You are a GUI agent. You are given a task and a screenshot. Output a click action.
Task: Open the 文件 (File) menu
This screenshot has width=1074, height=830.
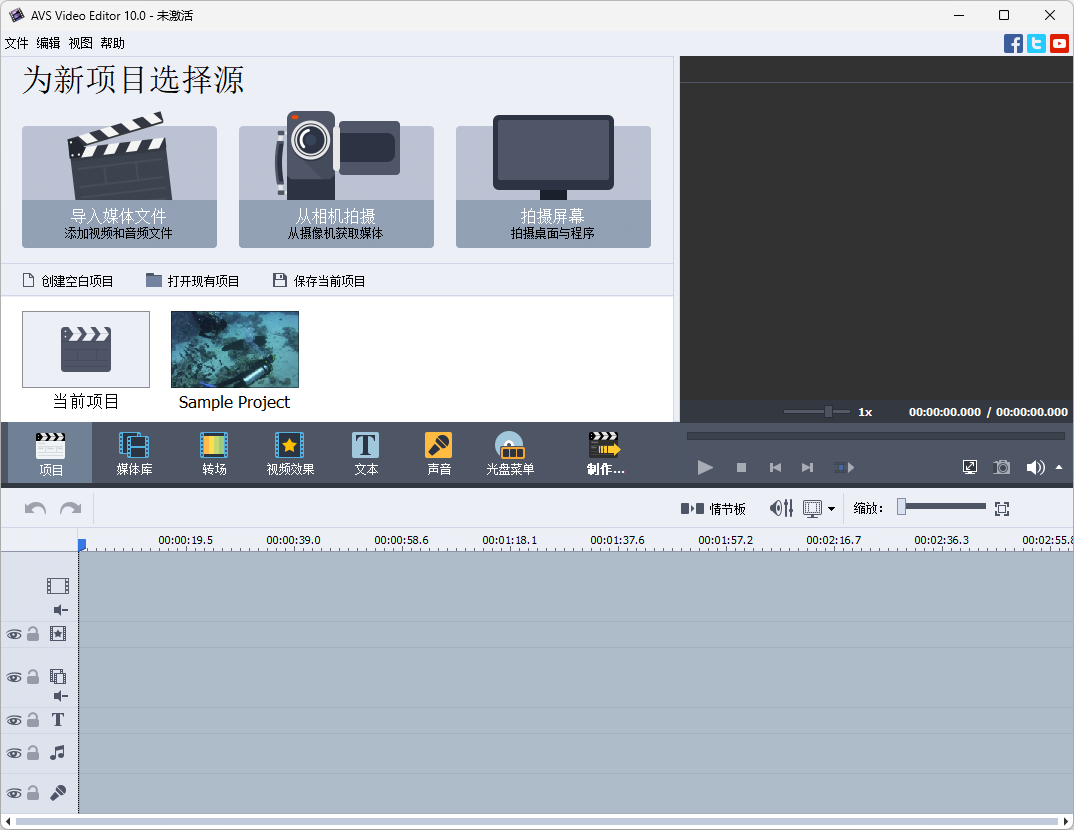(16, 43)
